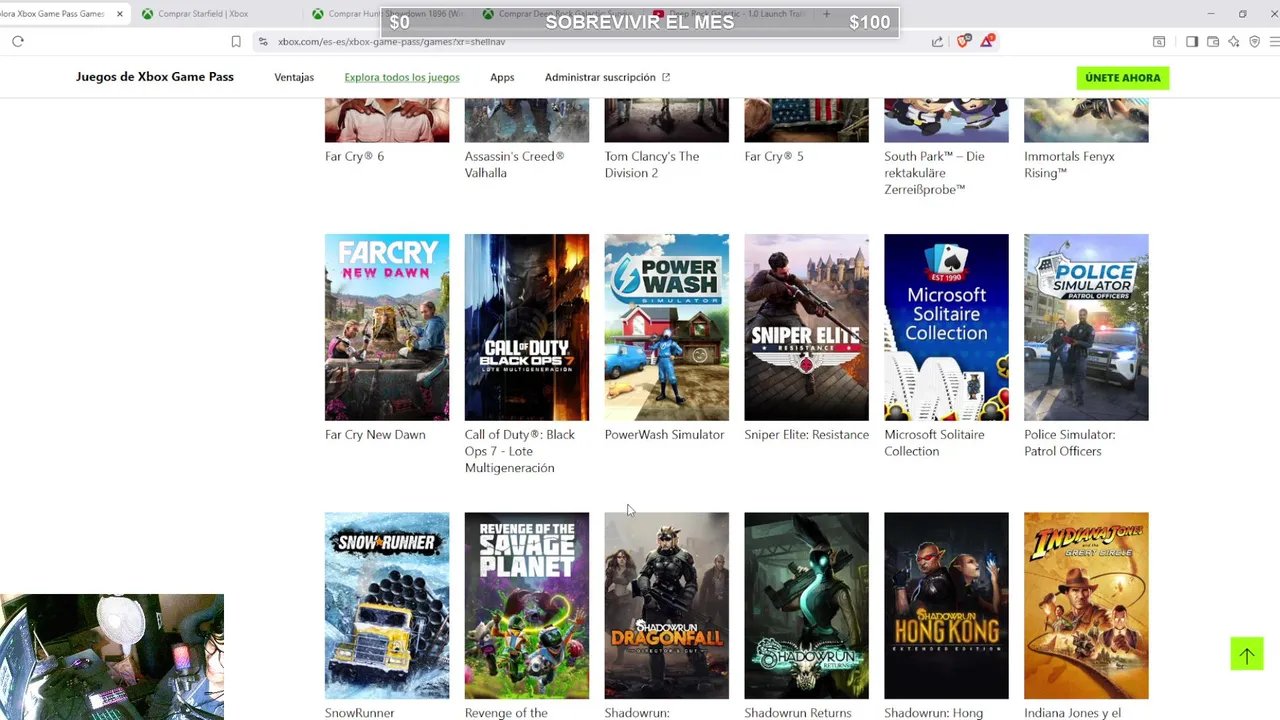Click Microsoft Solitaire Collection title text
The width and height of the screenshot is (1280, 720).
(934, 443)
